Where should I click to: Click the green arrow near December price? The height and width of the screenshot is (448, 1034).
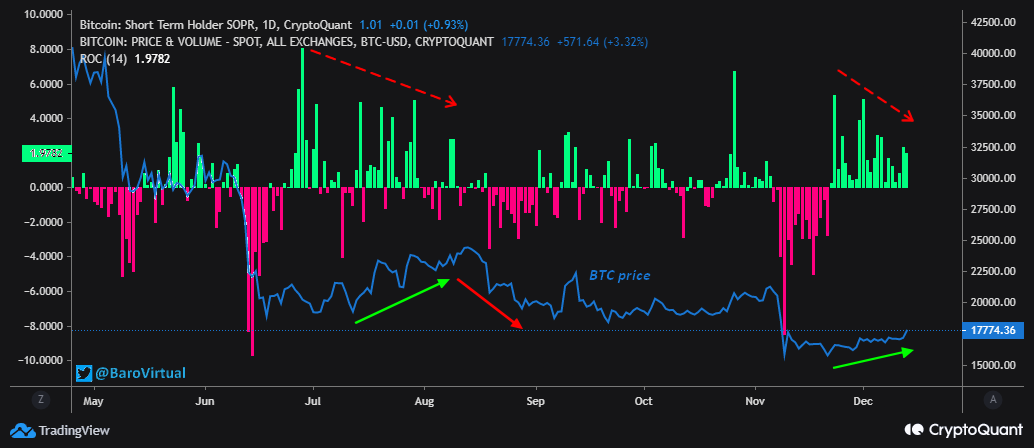click(x=873, y=358)
